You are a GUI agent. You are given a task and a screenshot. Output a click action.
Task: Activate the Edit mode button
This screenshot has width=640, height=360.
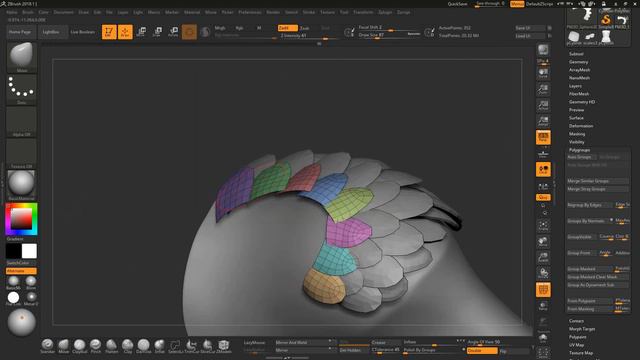pyautogui.click(x=109, y=32)
